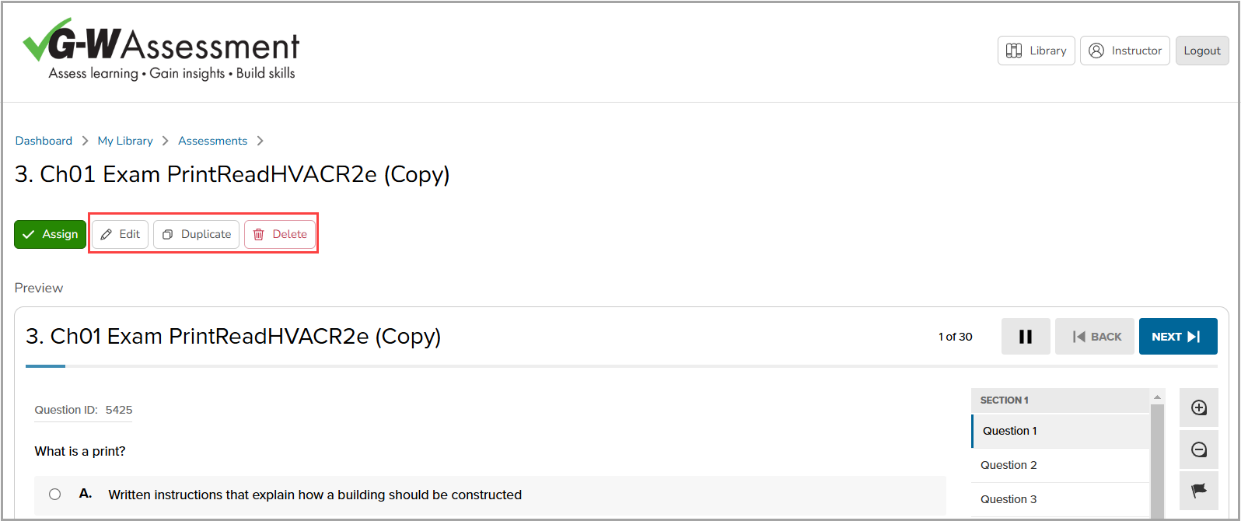Viewport: 1241px width, 521px height.
Task: Edit the assessment with pencil button
Action: (120, 234)
